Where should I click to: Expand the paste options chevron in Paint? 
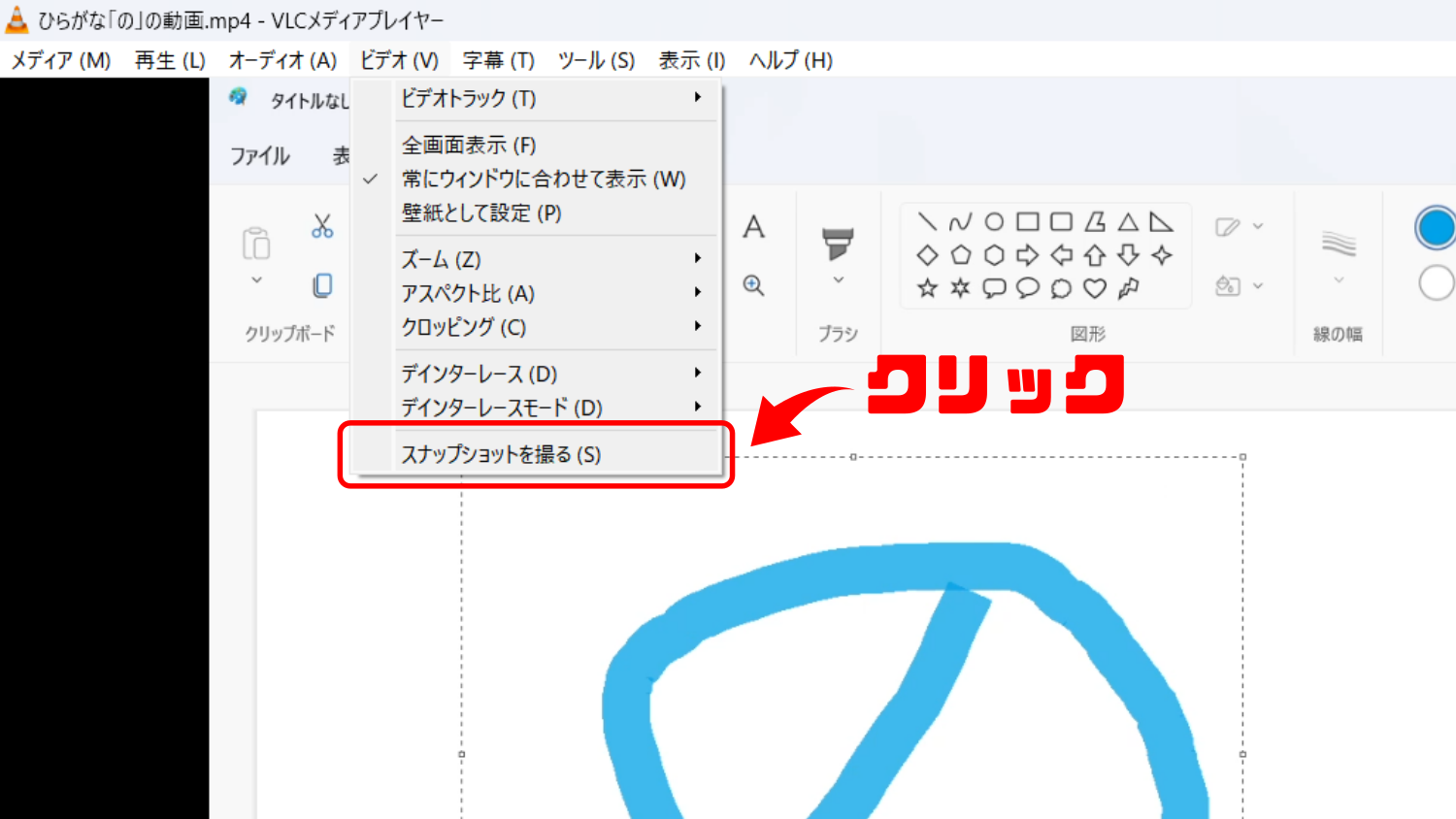coord(256,280)
